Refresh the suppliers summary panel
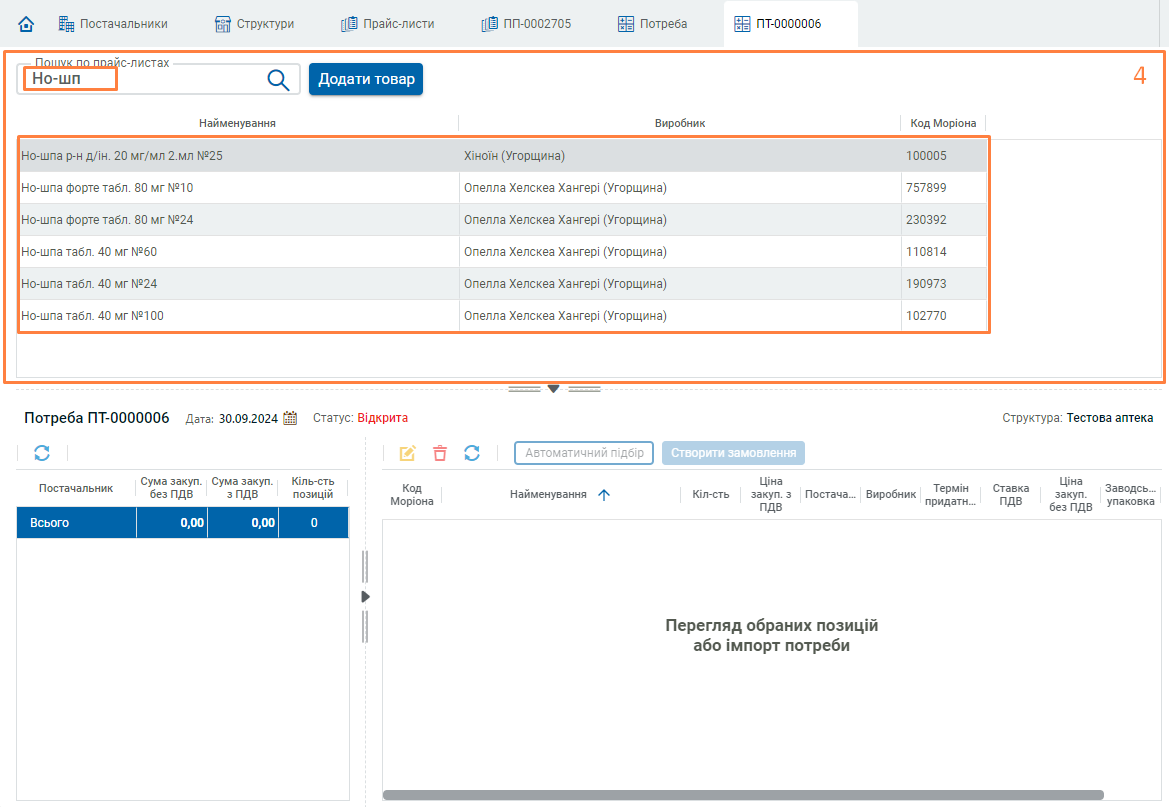Viewport: 1169px width, 807px height. (42, 453)
